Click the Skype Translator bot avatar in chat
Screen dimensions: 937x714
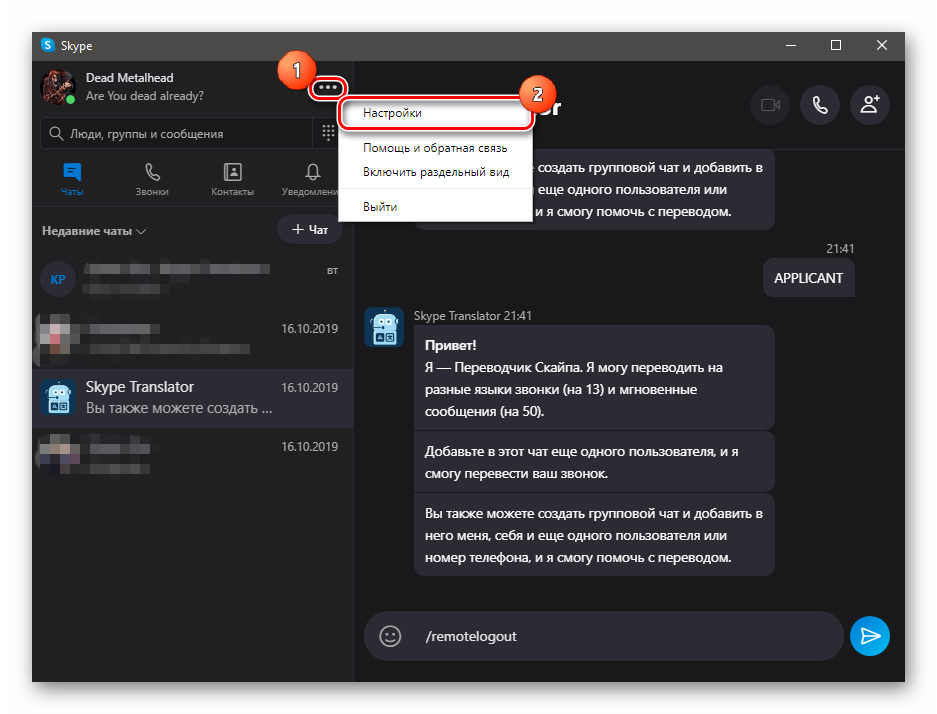384,327
